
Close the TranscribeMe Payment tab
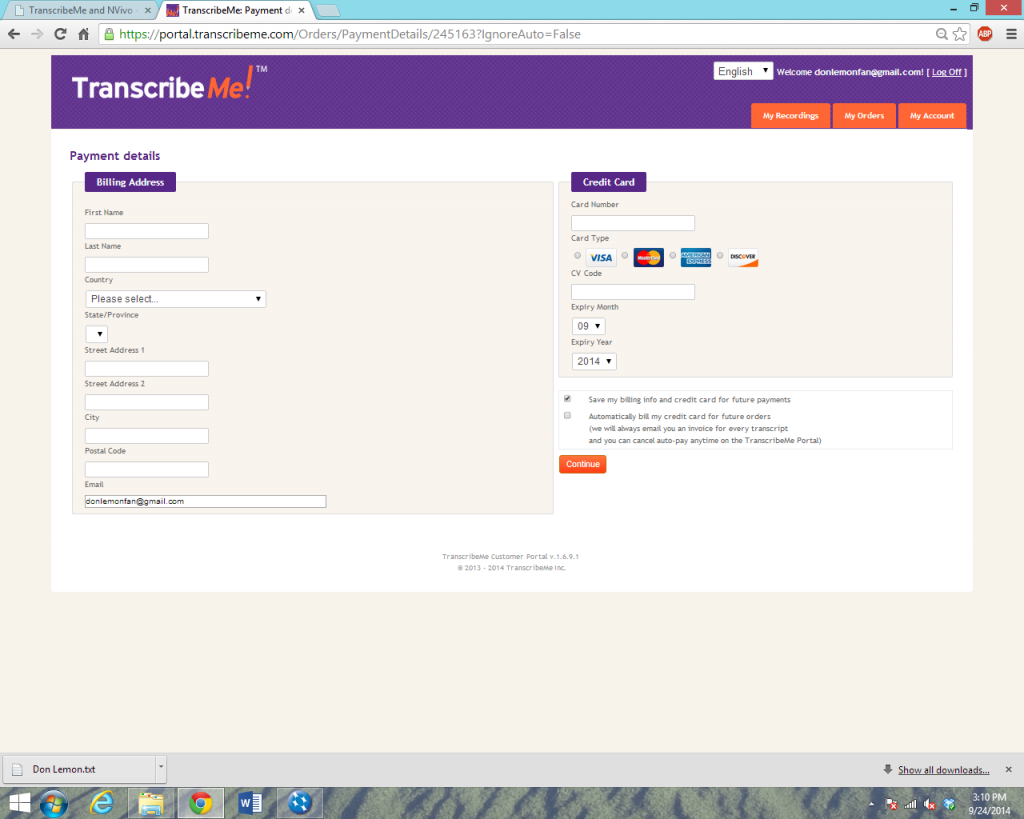pyautogui.click(x=301, y=10)
